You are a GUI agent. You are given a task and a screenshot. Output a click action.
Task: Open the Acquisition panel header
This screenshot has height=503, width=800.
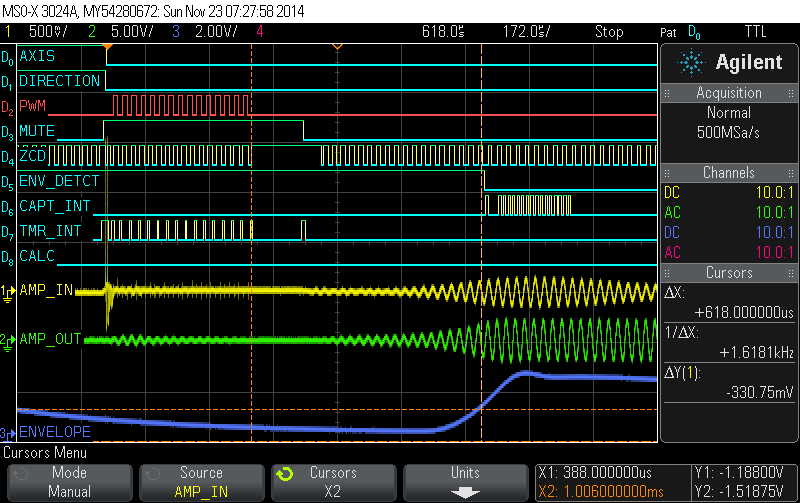coord(729,93)
